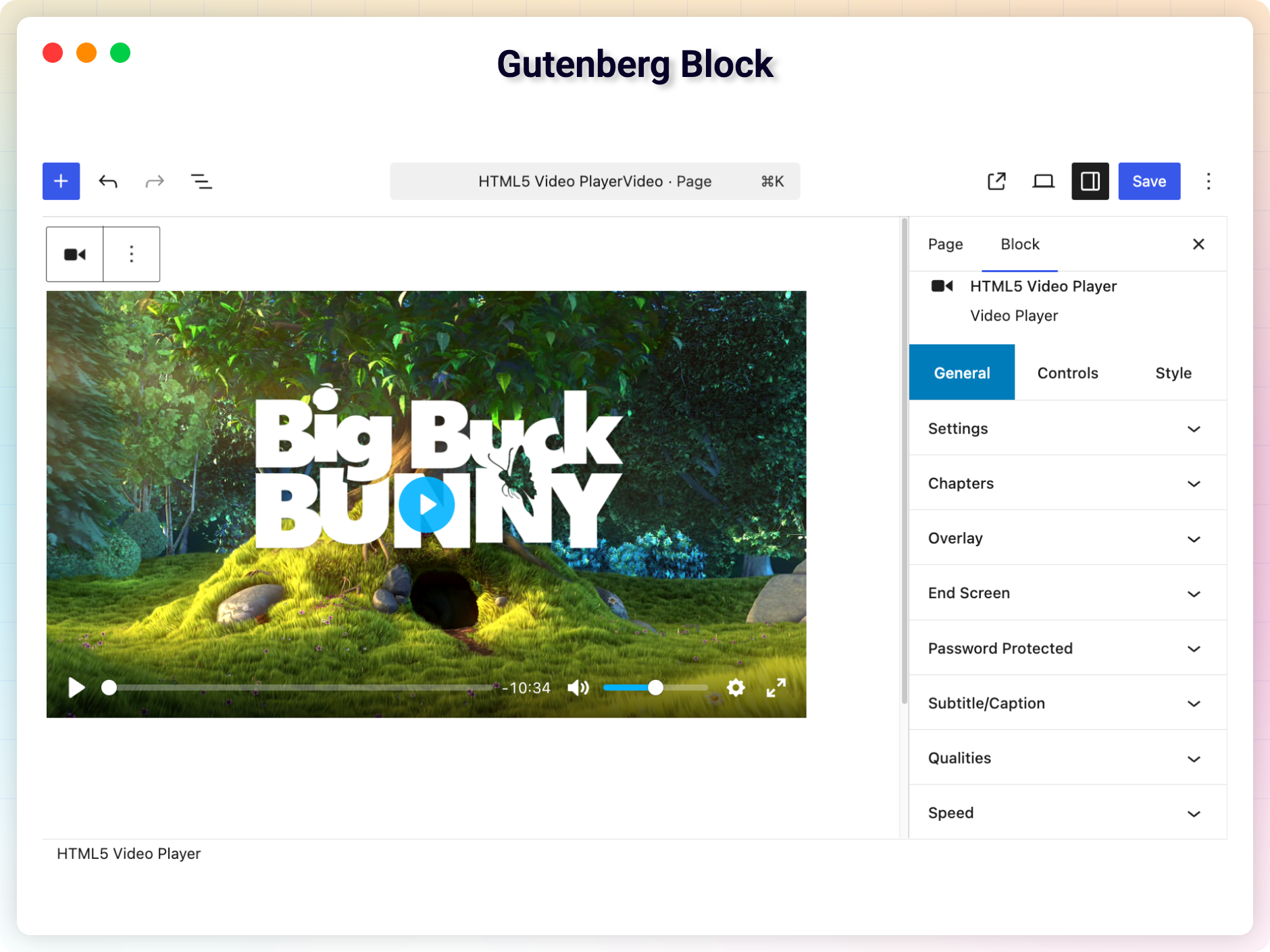This screenshot has height=952, width=1270.
Task: Click the HTML5 Video Player block title in sidebar
Action: pyautogui.click(x=1043, y=286)
